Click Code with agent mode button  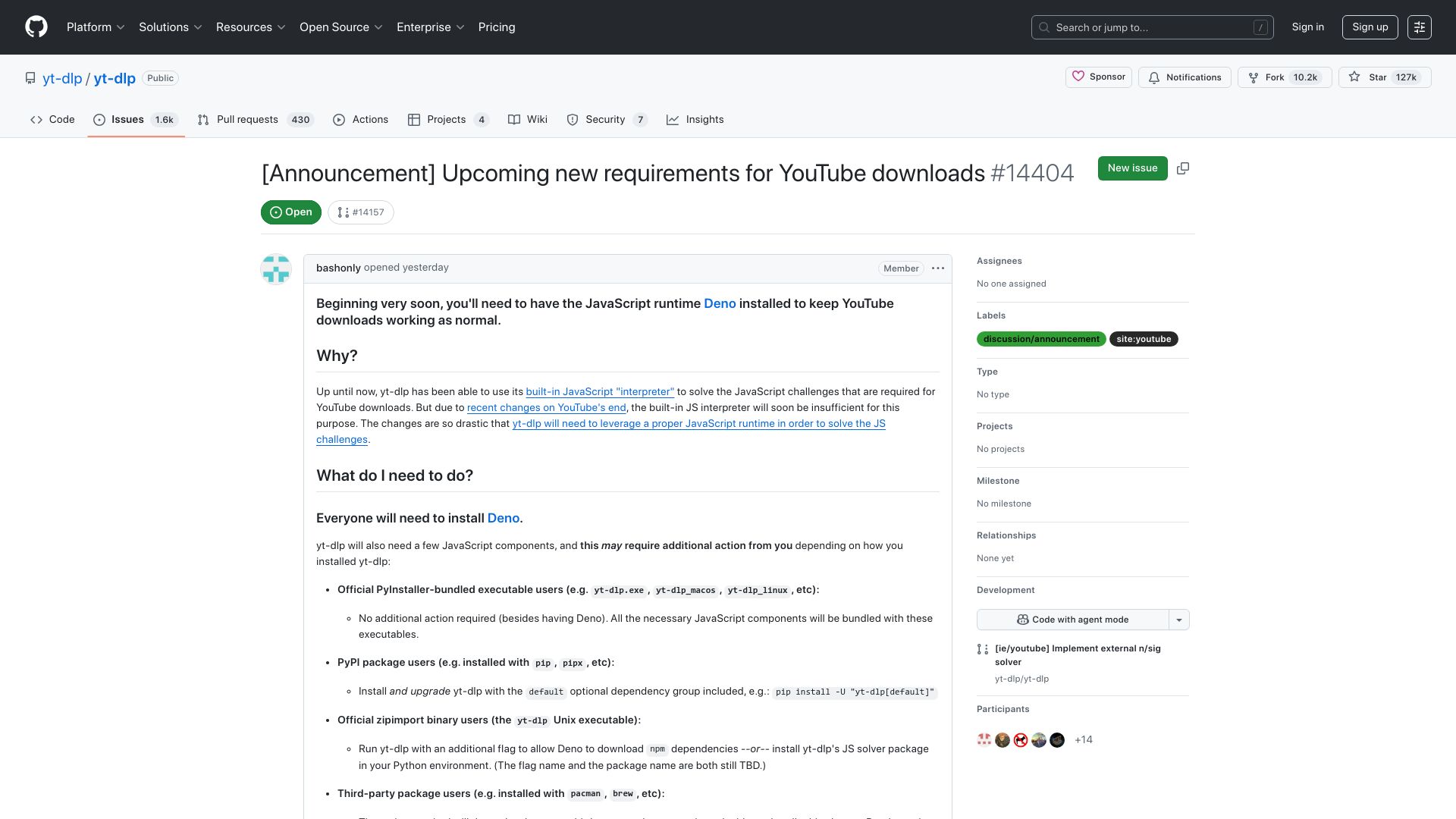(x=1072, y=620)
